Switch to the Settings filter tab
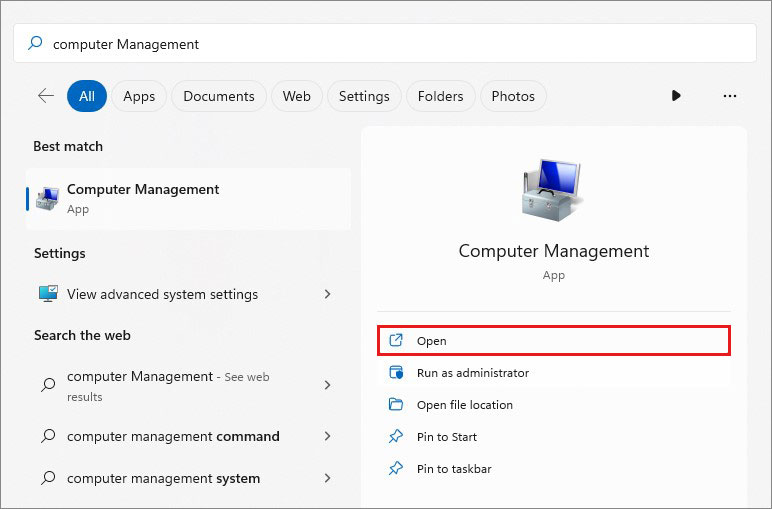Viewport: 772px width, 509px height. tap(364, 96)
